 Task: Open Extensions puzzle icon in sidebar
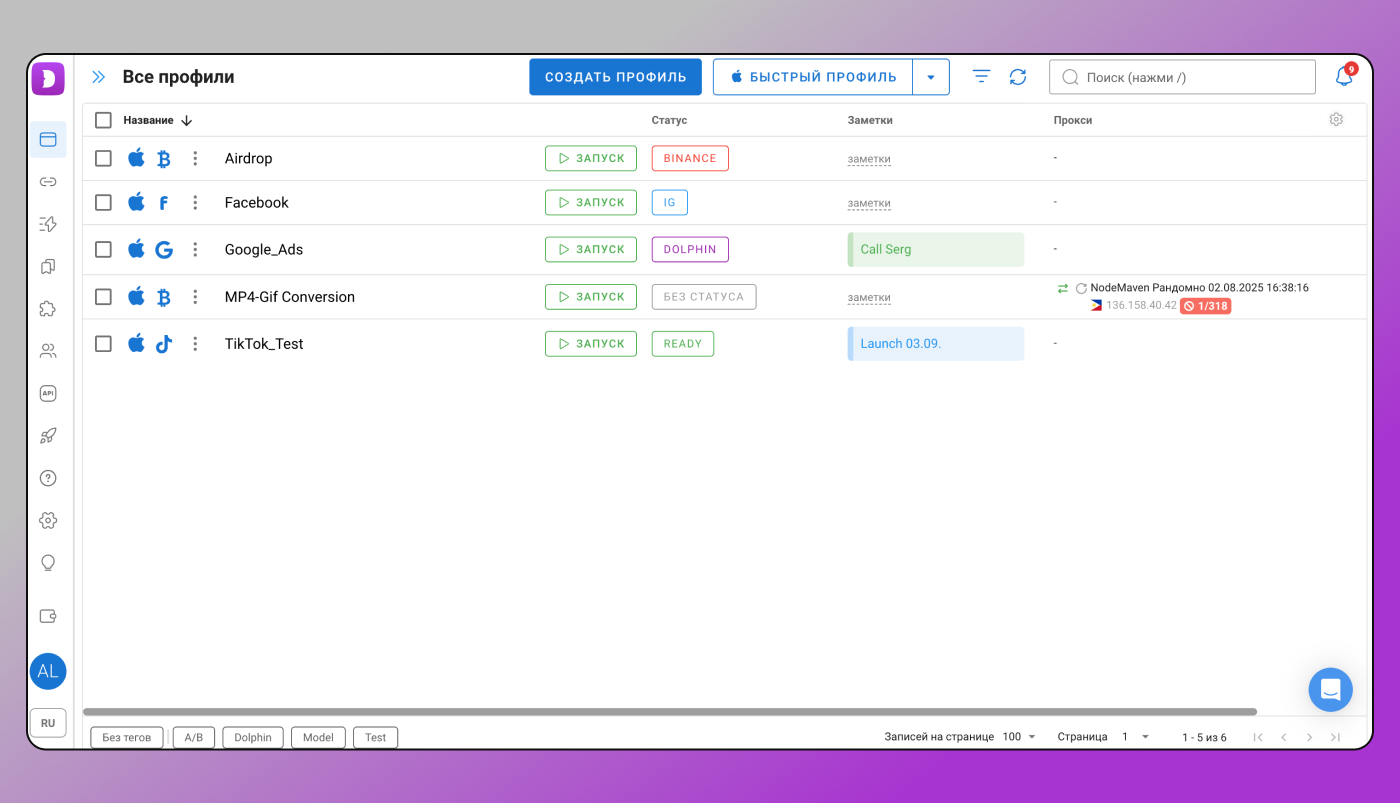48,309
